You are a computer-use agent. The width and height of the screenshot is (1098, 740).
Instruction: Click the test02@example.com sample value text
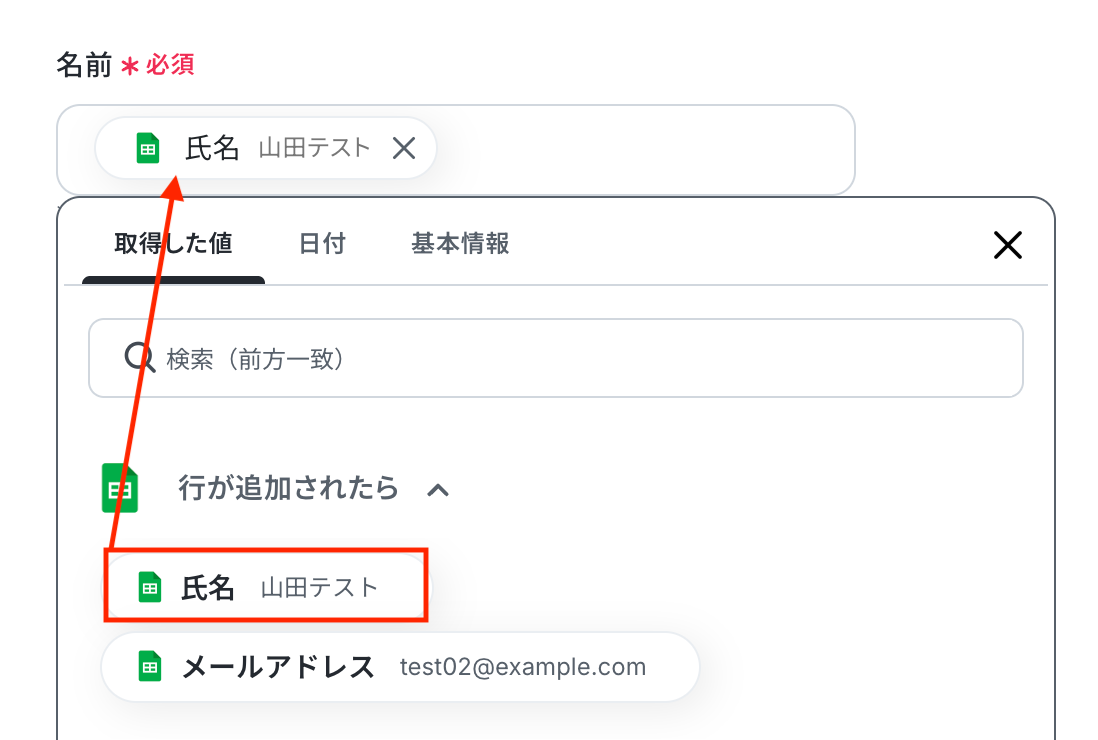coord(523,667)
